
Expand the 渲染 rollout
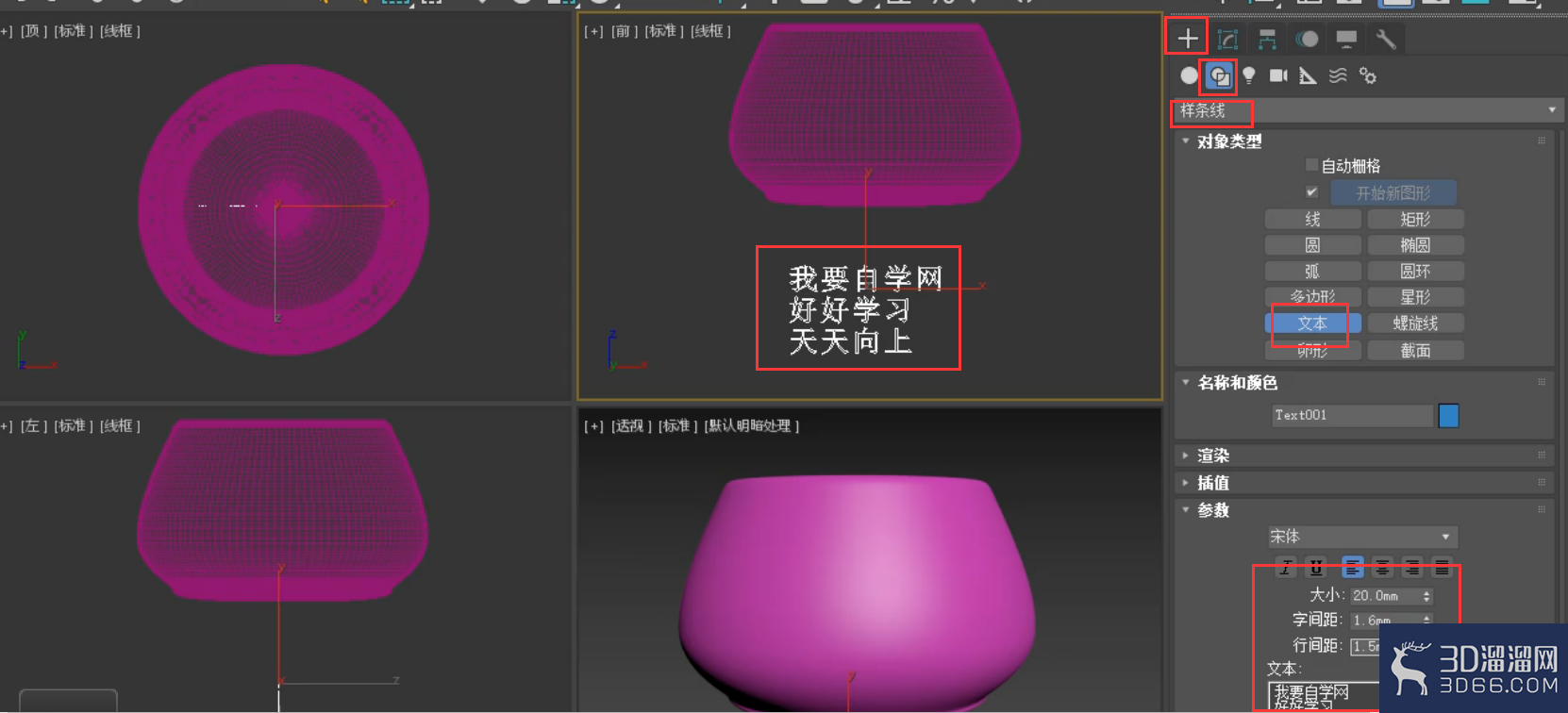click(x=1212, y=456)
